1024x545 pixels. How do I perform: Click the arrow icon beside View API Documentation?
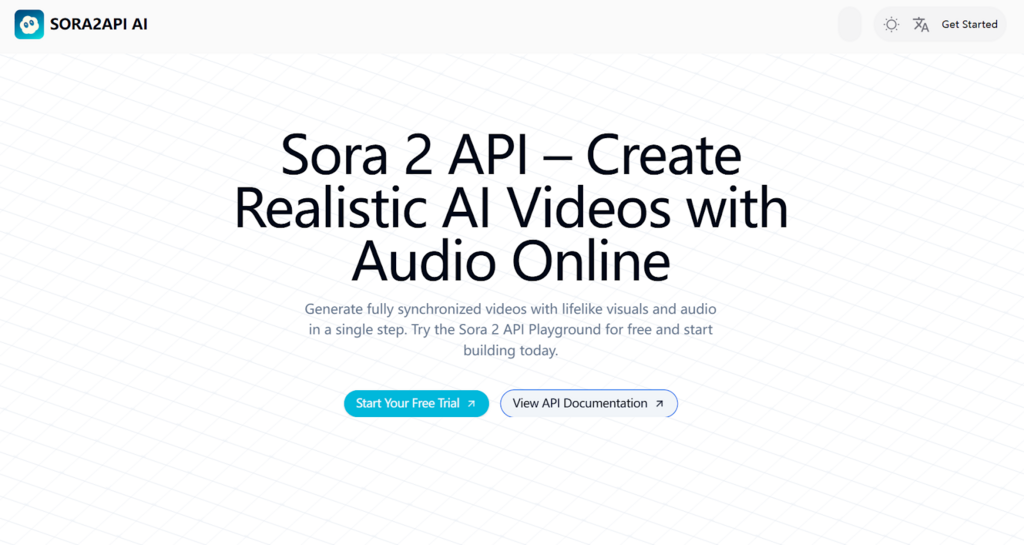pos(659,404)
